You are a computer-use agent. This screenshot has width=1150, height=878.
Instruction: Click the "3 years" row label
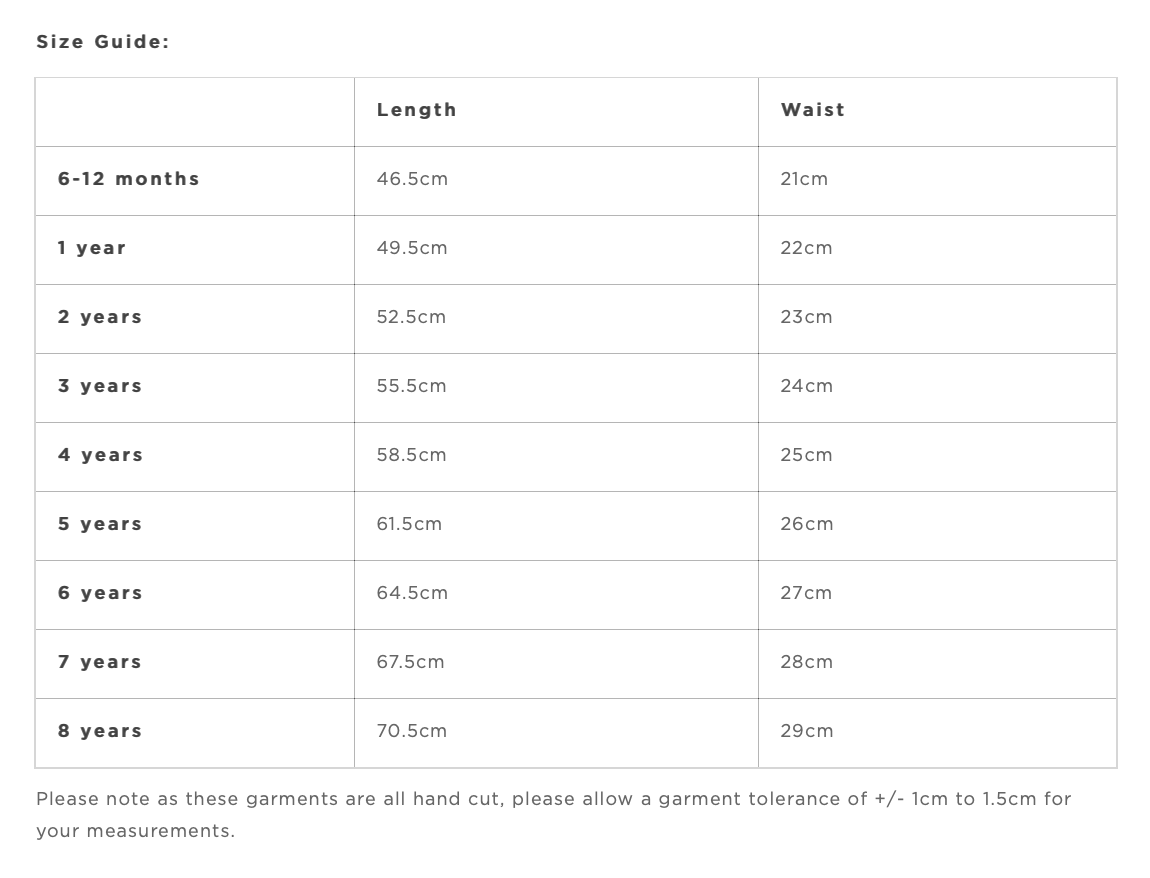[x=100, y=386]
